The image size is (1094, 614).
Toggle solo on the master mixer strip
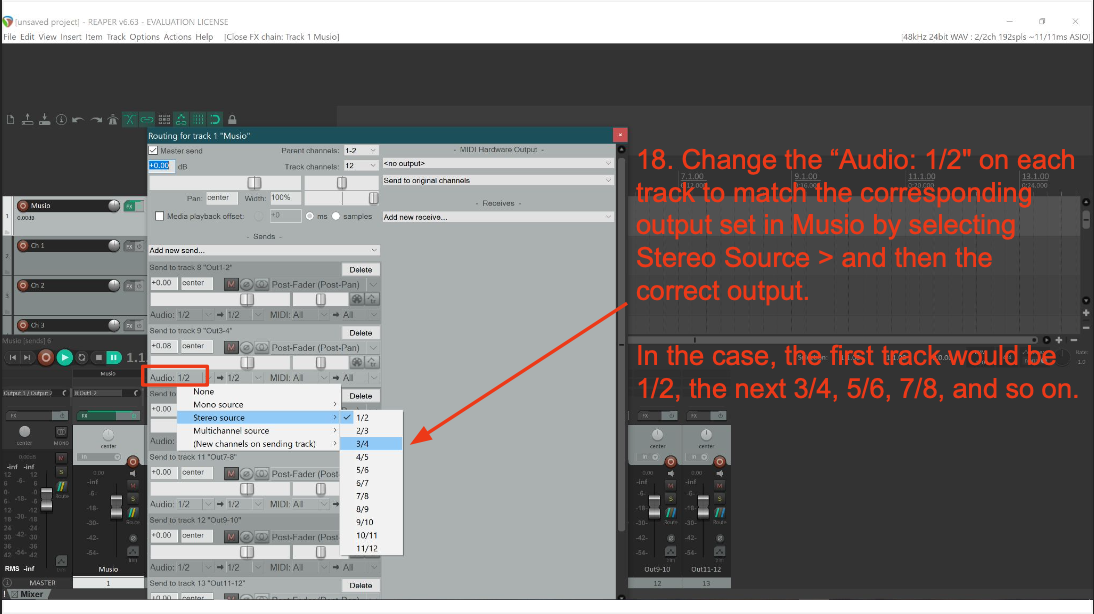61,472
